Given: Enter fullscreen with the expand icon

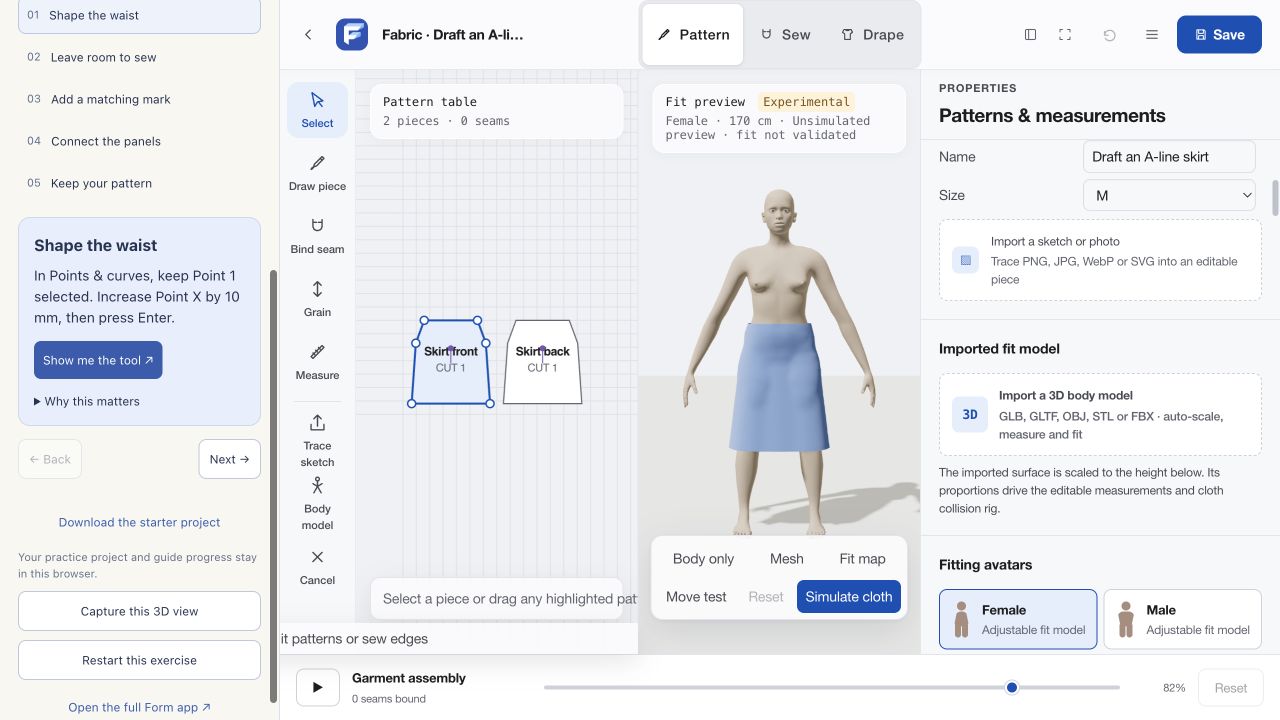Looking at the screenshot, I should (x=1065, y=35).
